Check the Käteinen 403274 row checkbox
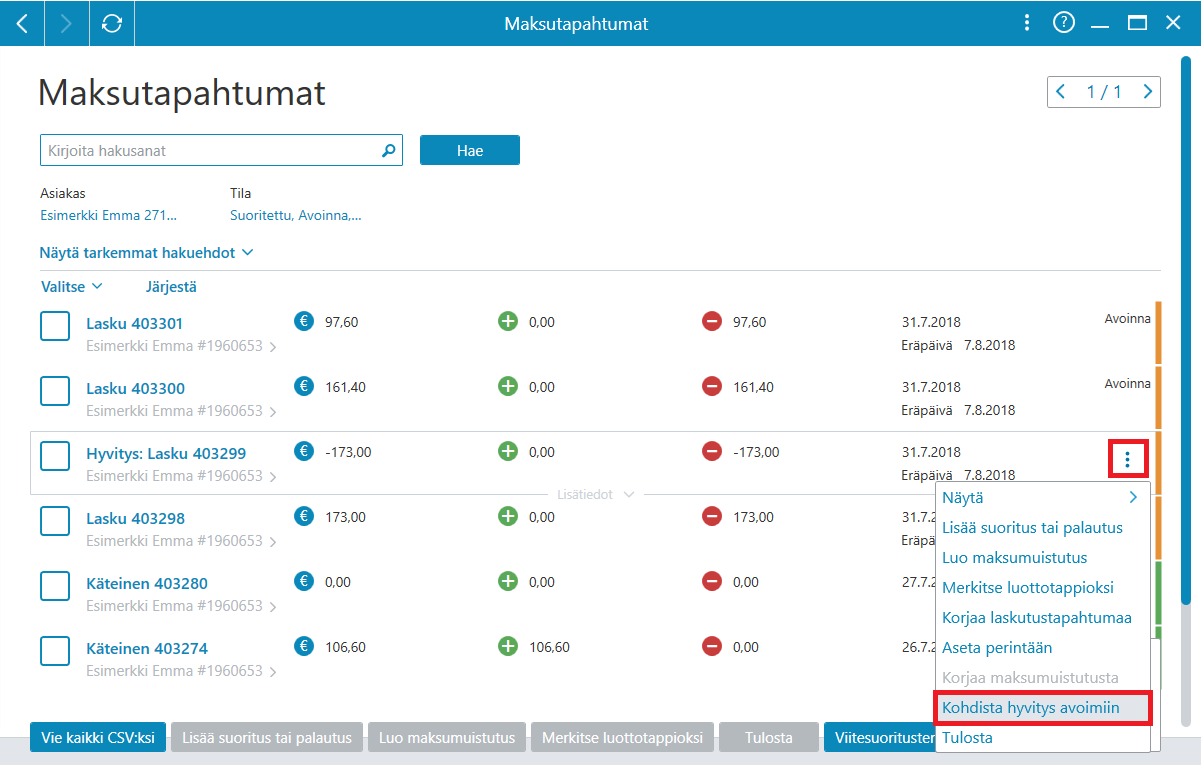 [x=55, y=651]
